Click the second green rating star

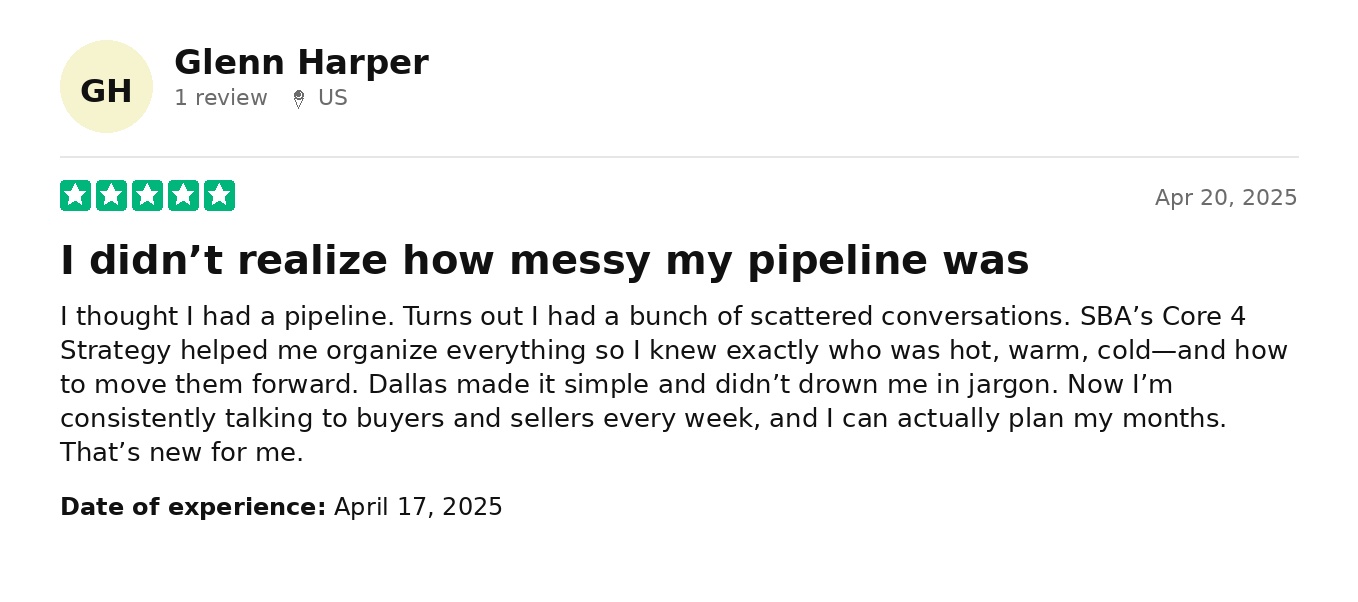click(x=111, y=196)
